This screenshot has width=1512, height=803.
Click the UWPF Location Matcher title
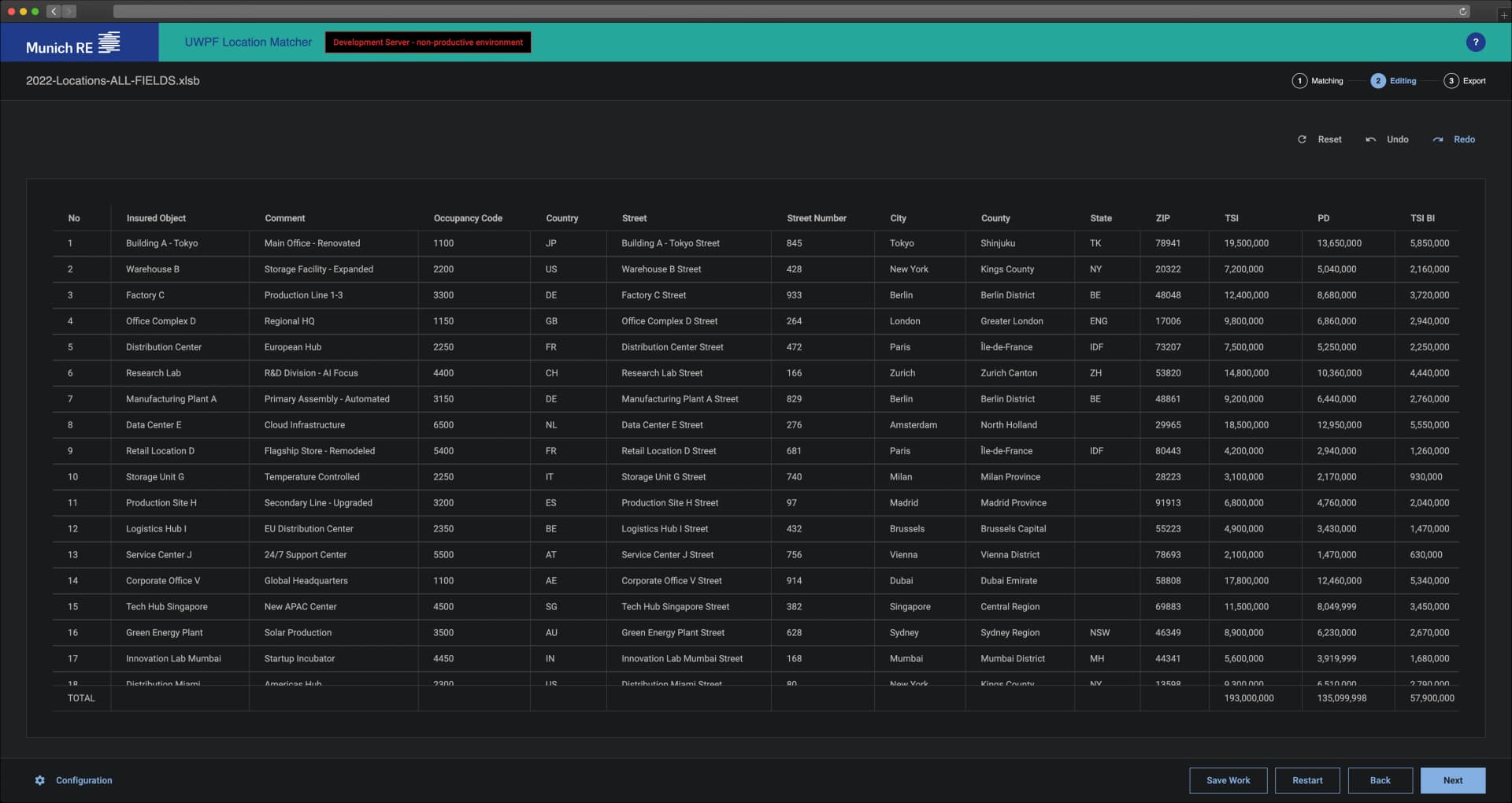[x=248, y=43]
